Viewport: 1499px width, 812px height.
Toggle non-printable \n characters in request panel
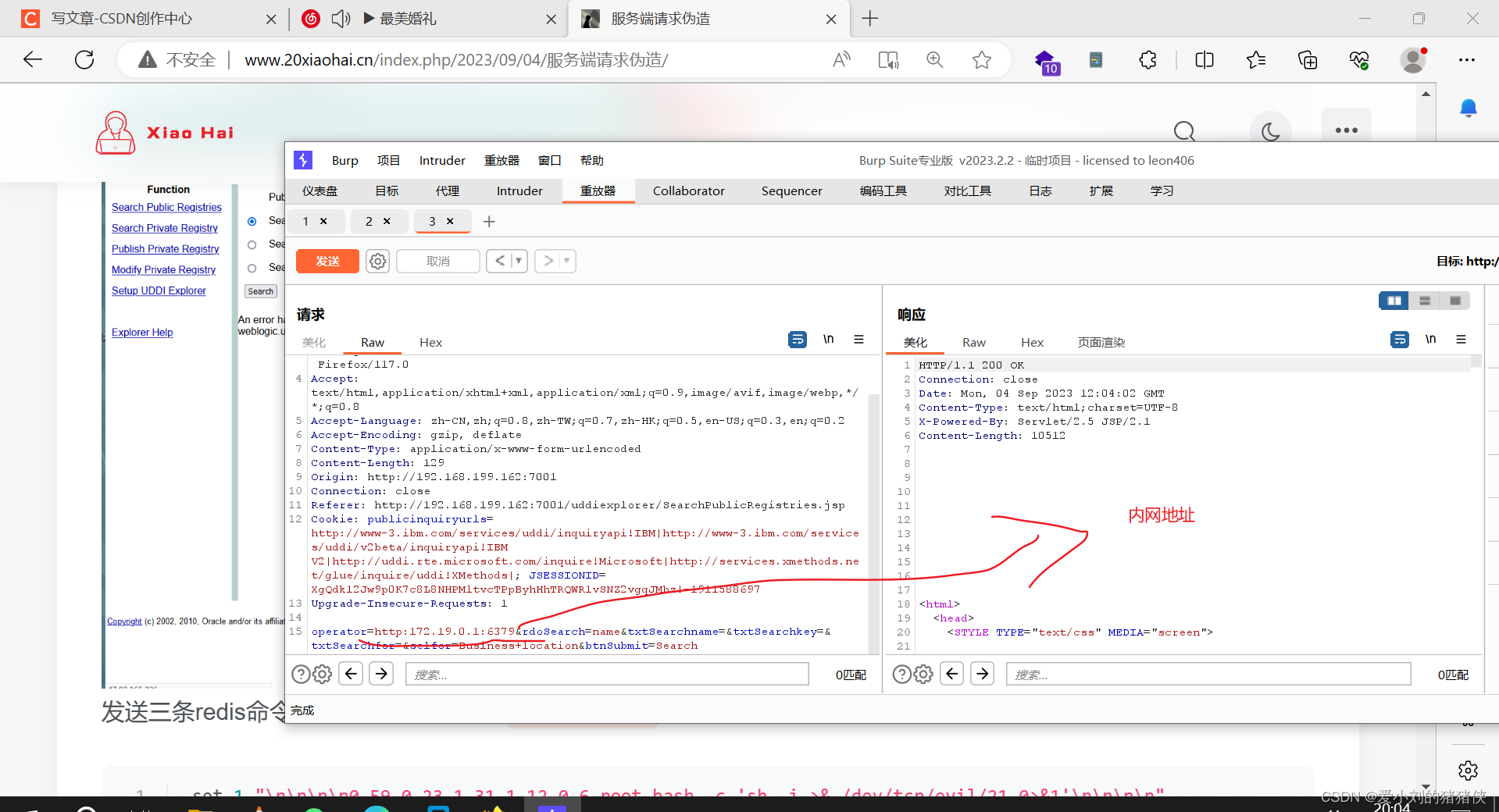pos(828,339)
